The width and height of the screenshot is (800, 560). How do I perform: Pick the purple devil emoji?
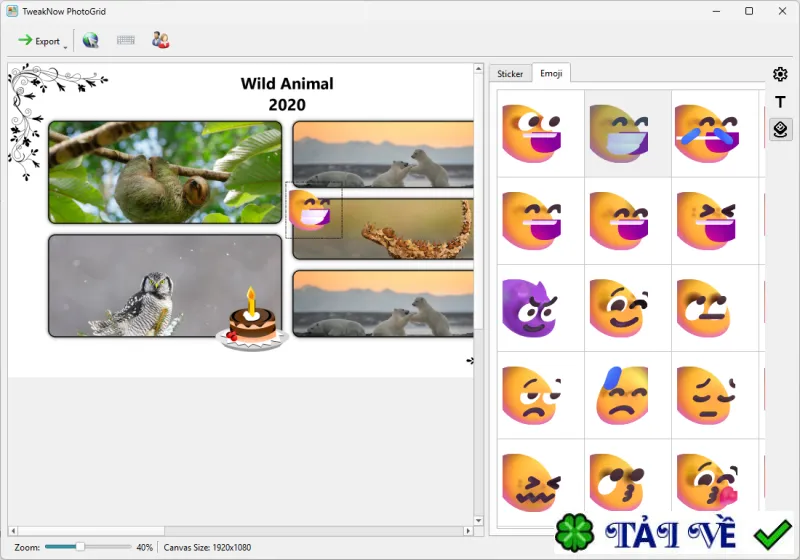[x=530, y=308]
